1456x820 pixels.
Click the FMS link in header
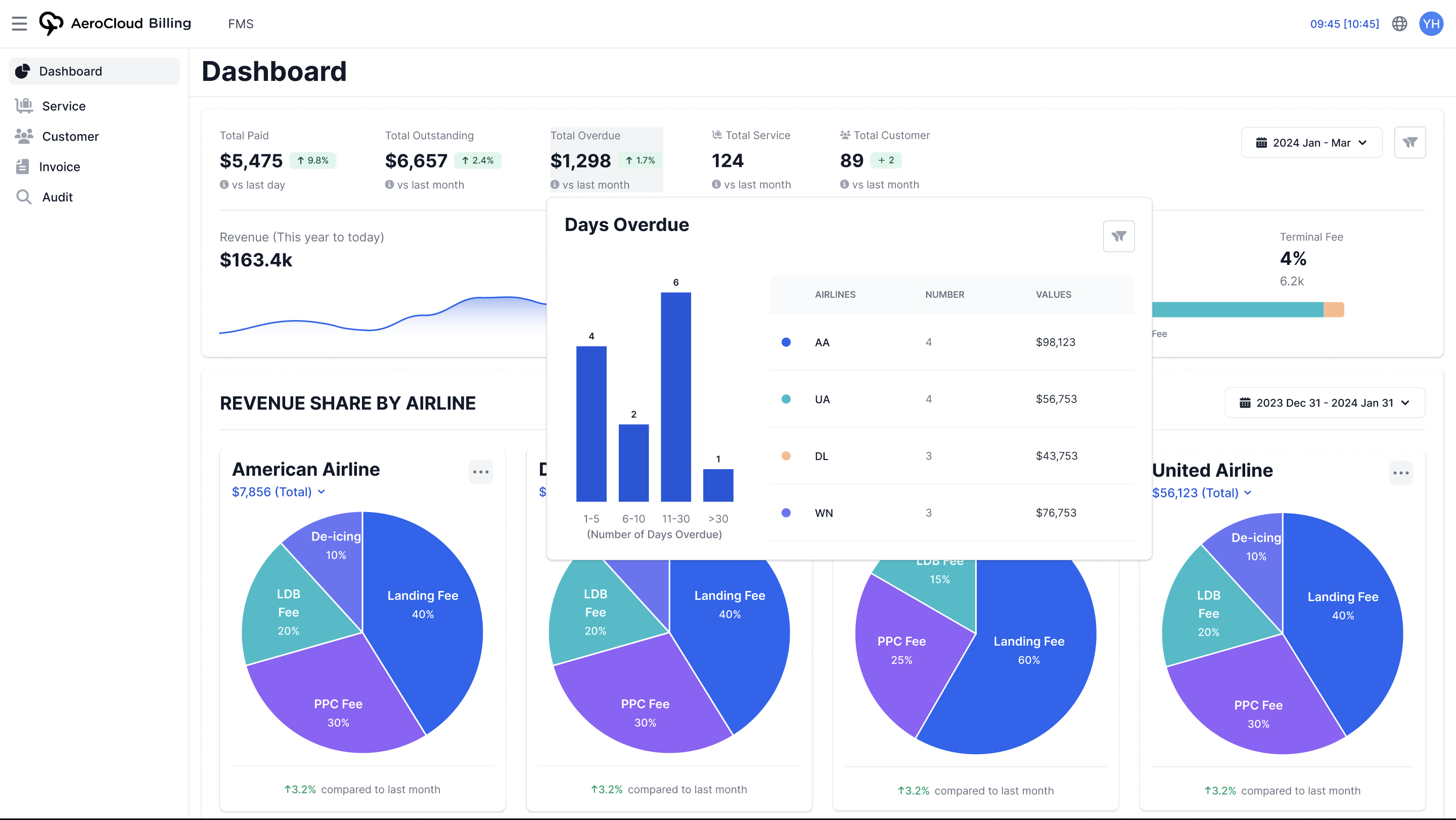(240, 24)
